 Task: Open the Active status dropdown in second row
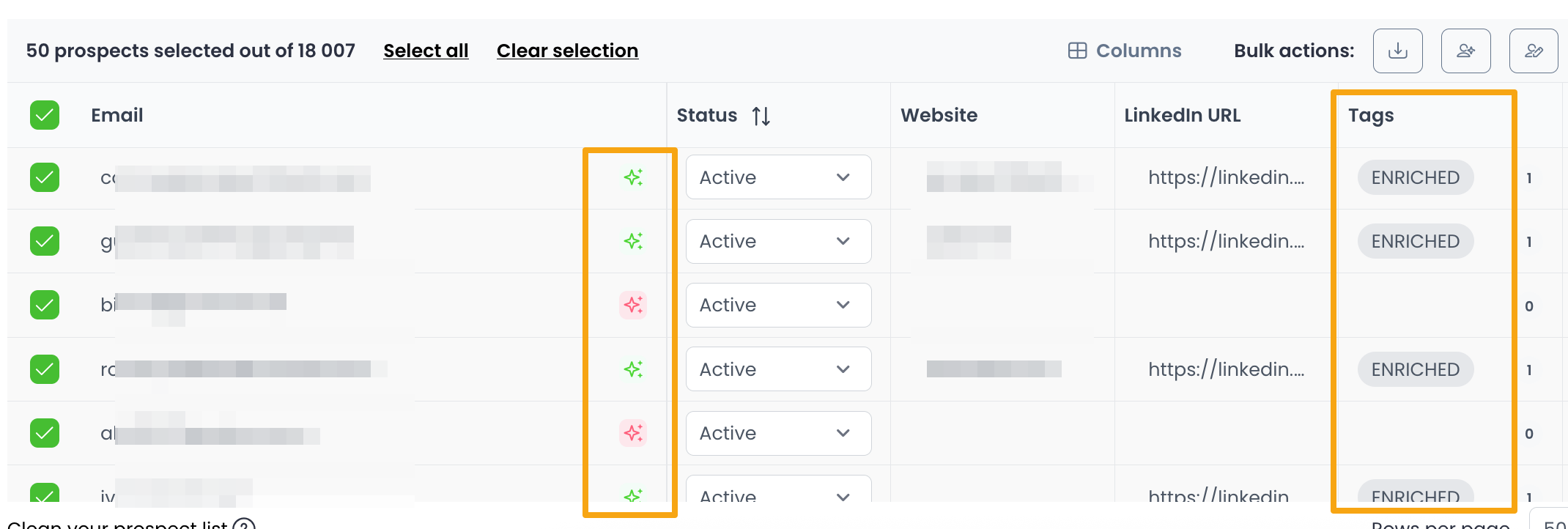(778, 241)
